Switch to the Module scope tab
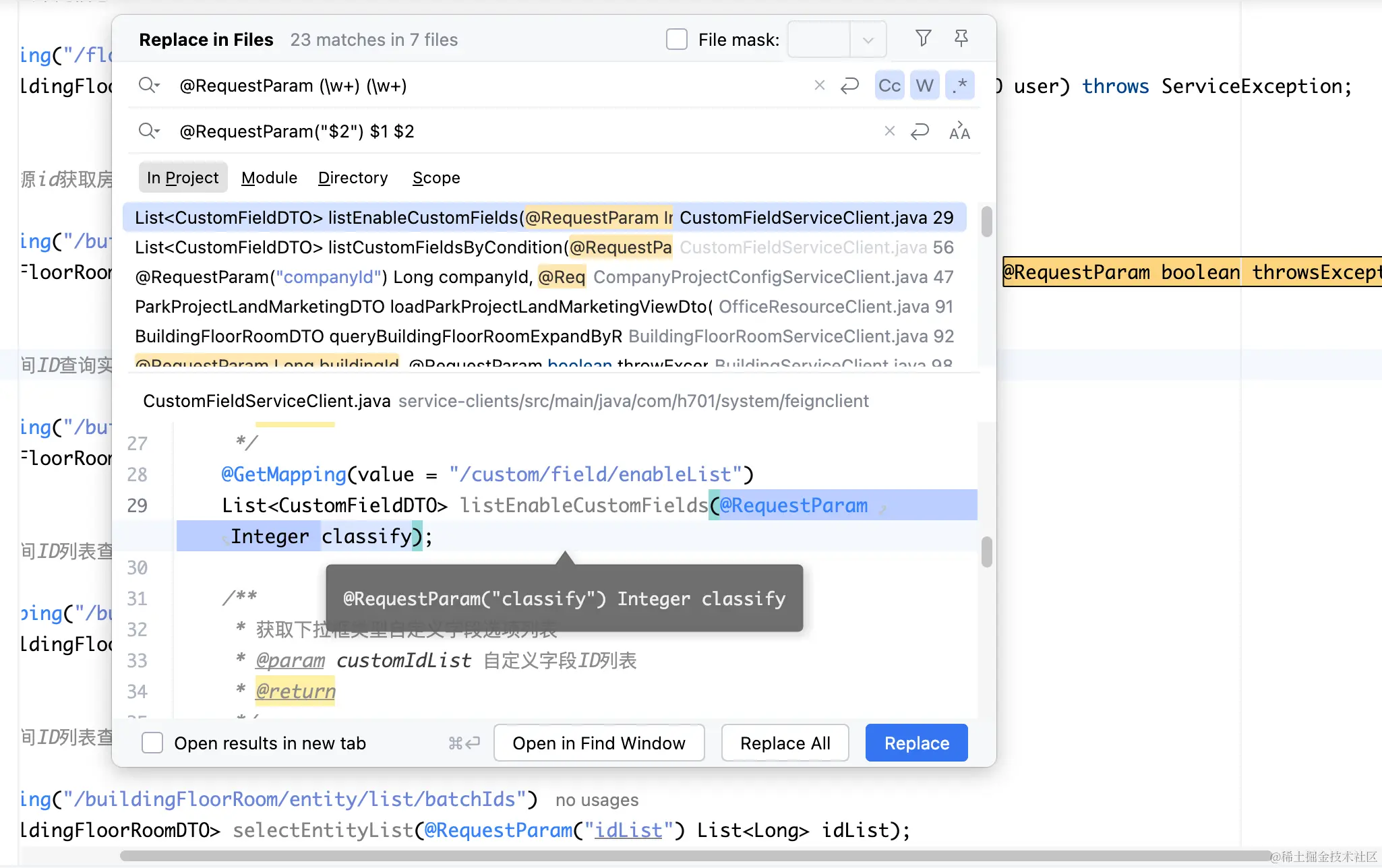The height and width of the screenshot is (868, 1382). tap(269, 177)
